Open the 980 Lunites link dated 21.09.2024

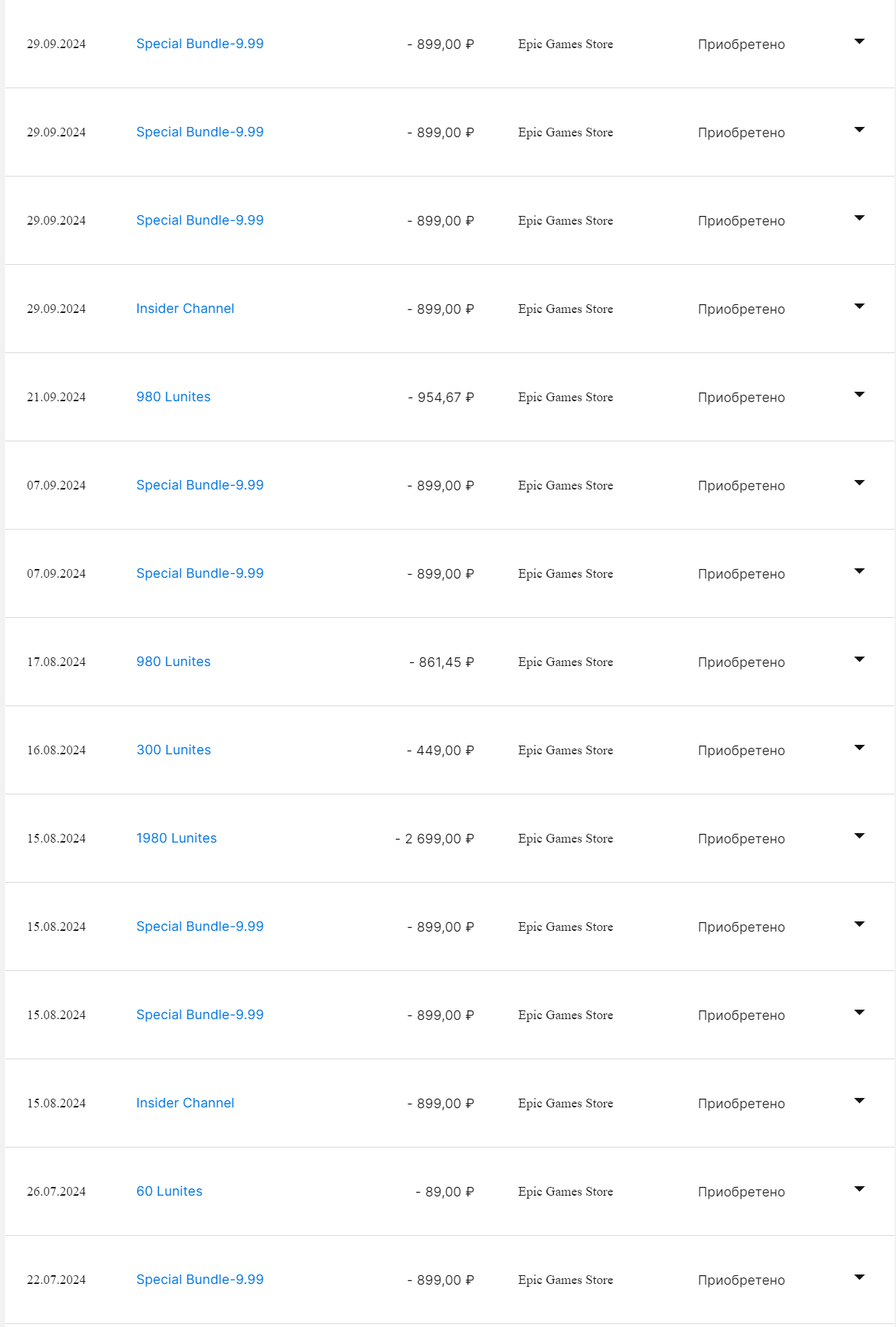pos(174,397)
